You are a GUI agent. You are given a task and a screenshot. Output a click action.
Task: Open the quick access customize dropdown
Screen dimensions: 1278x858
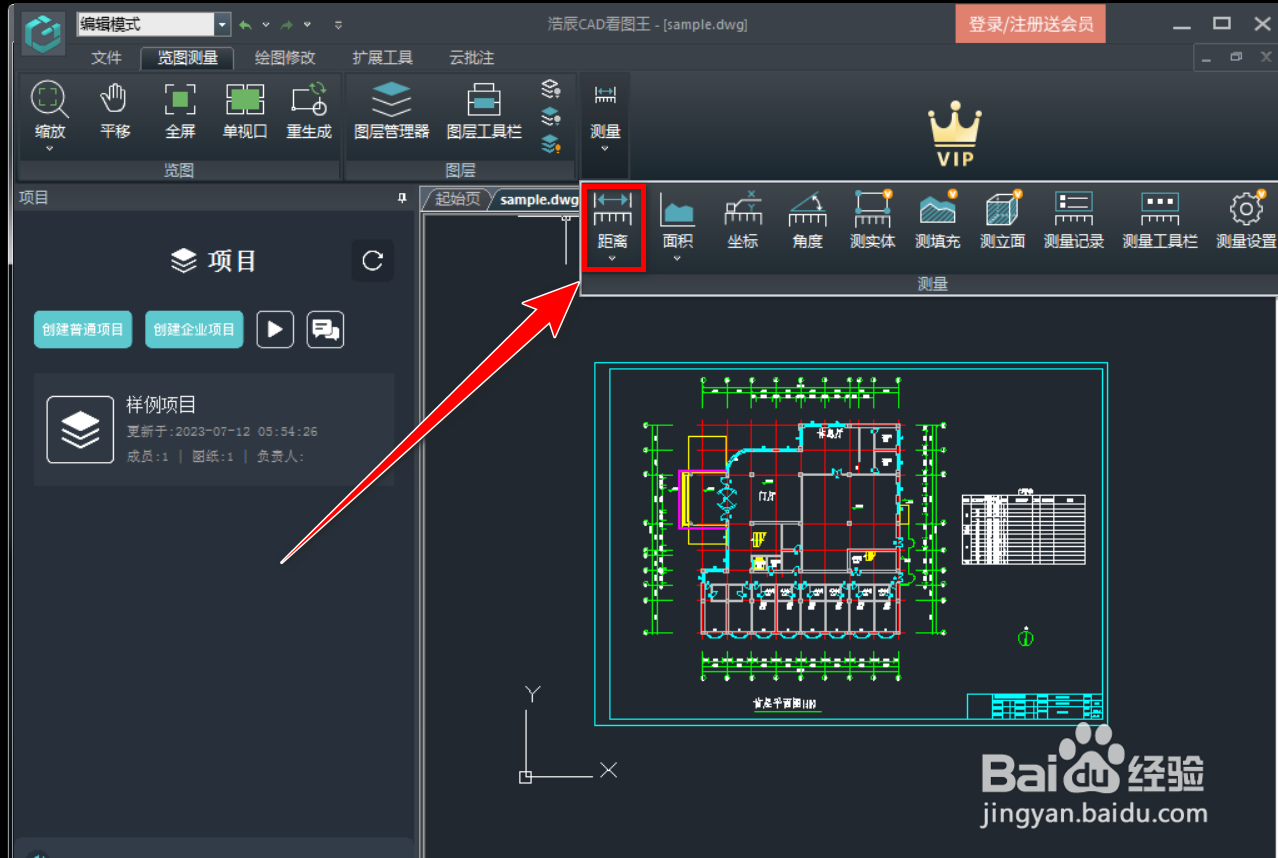[x=338, y=25]
